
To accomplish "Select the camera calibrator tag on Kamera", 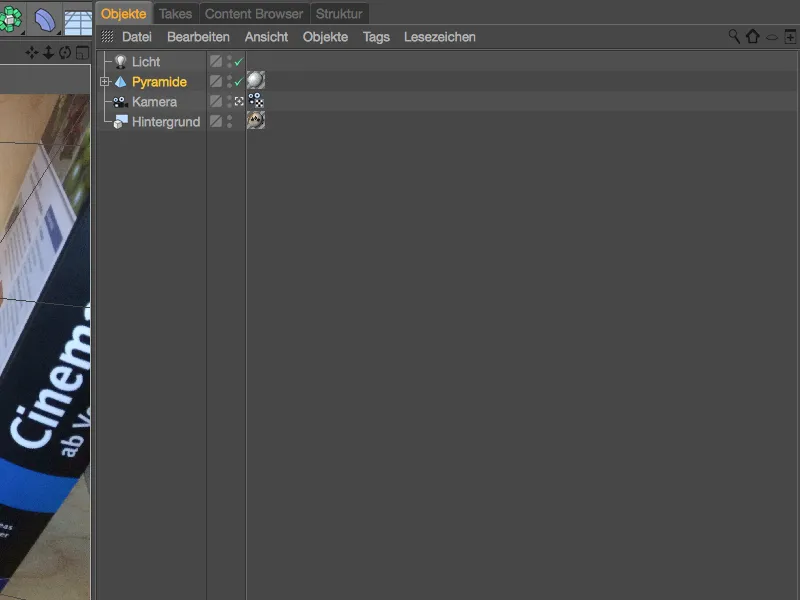I will 256,101.
